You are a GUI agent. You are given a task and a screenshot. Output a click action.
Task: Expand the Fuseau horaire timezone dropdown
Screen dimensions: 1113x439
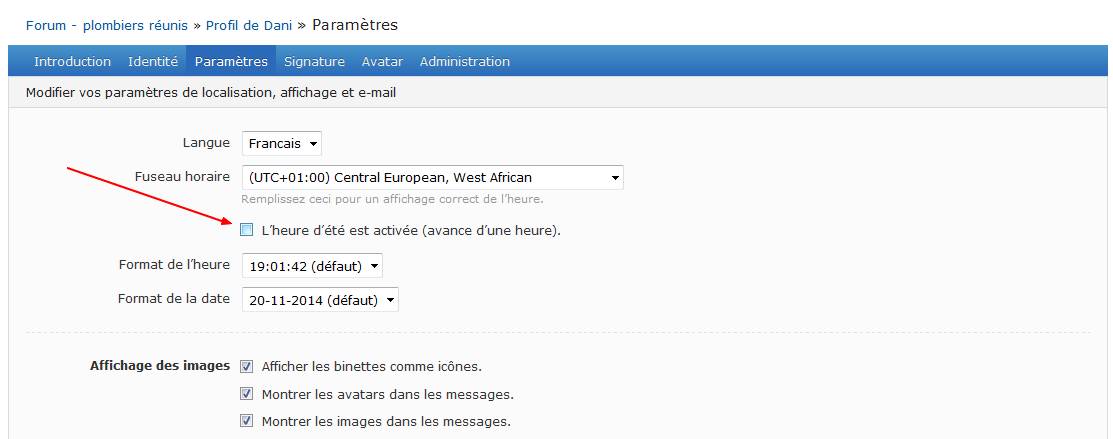coord(432,178)
